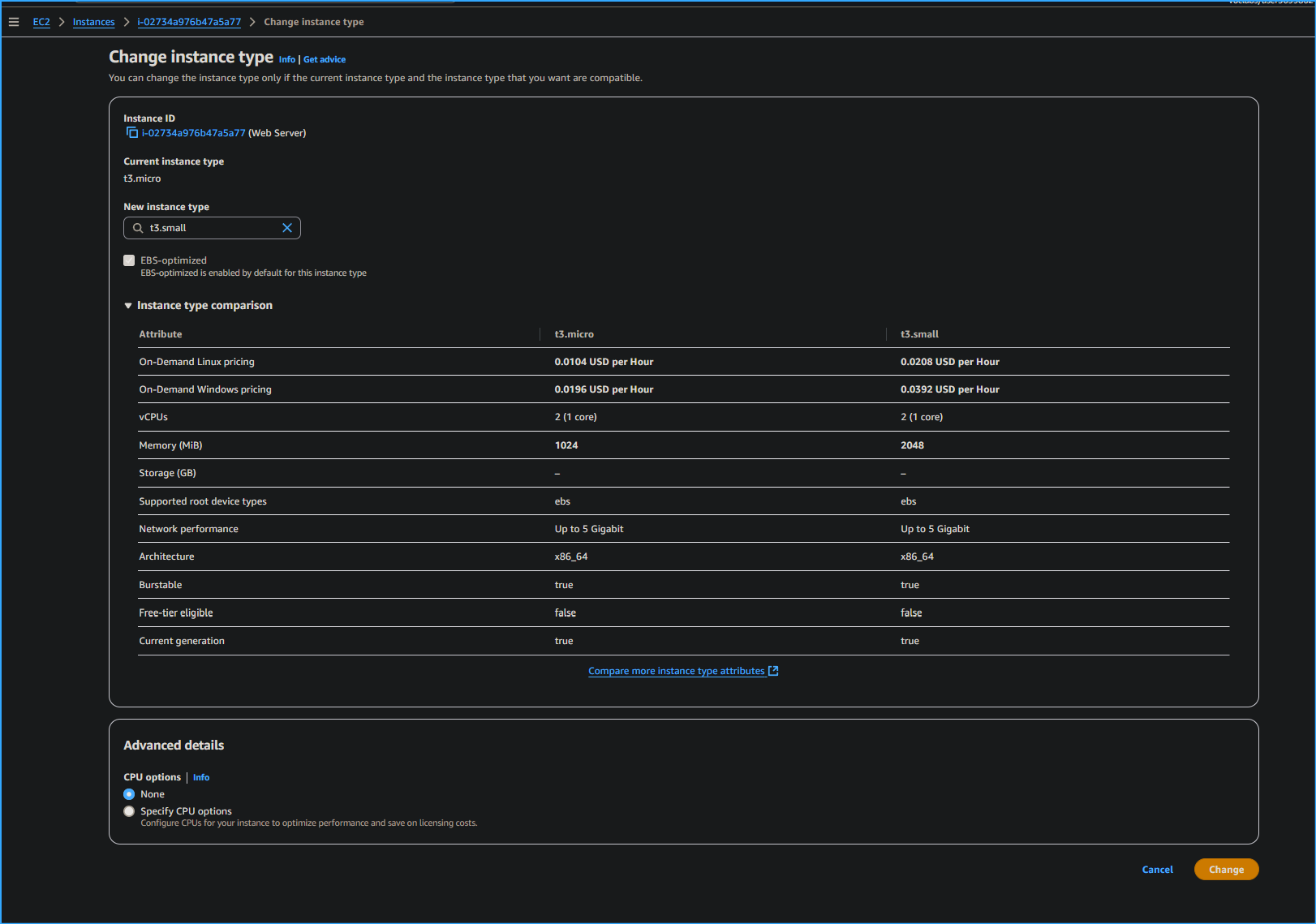Open the navigation sidebar via hamburger icon
This screenshot has height=924, width=1316.
coord(14,22)
